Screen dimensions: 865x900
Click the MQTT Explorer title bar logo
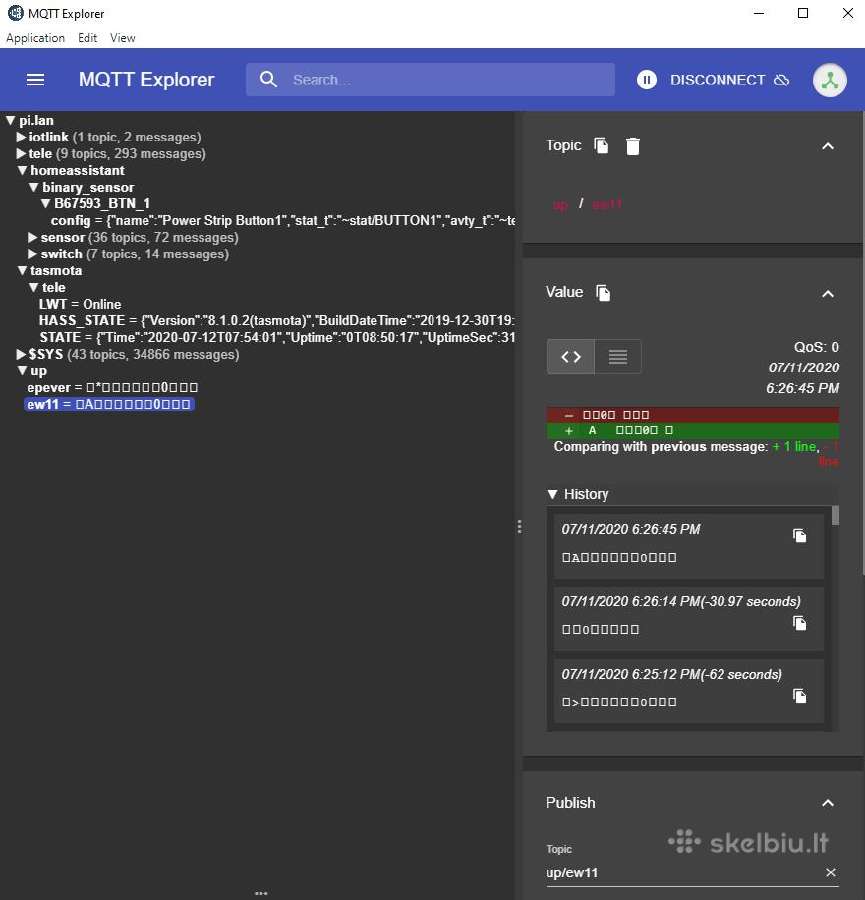(x=15, y=13)
